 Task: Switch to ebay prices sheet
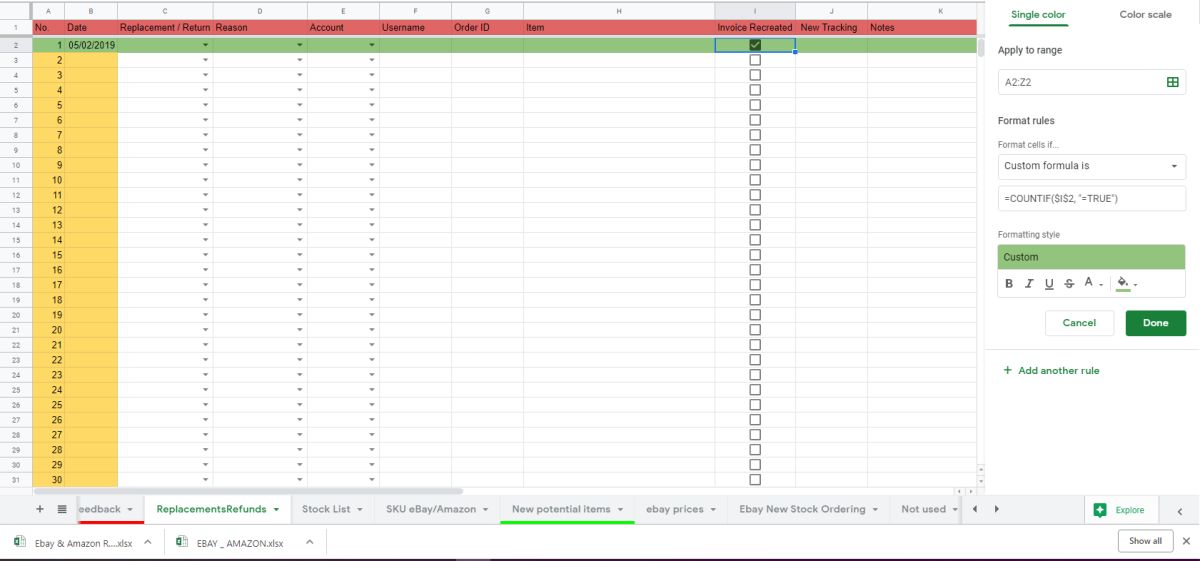pos(675,509)
